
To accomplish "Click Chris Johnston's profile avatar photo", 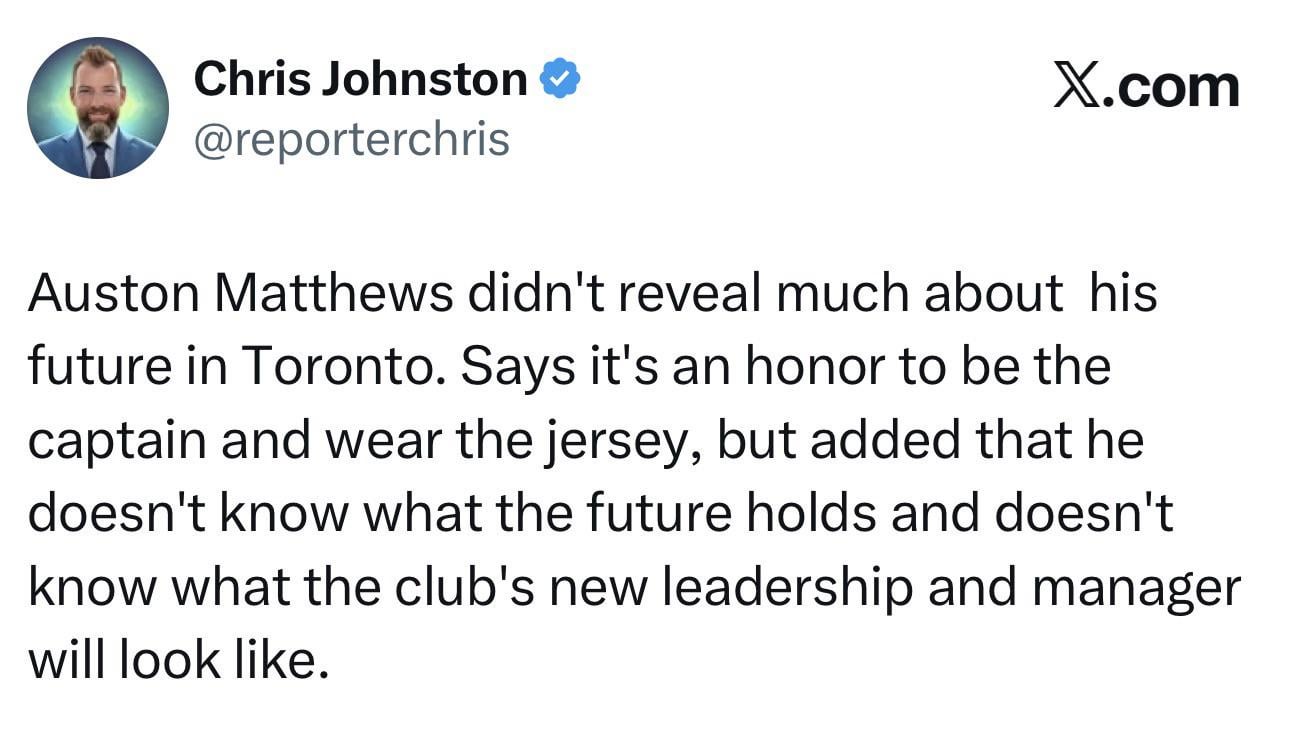I will 98,108.
